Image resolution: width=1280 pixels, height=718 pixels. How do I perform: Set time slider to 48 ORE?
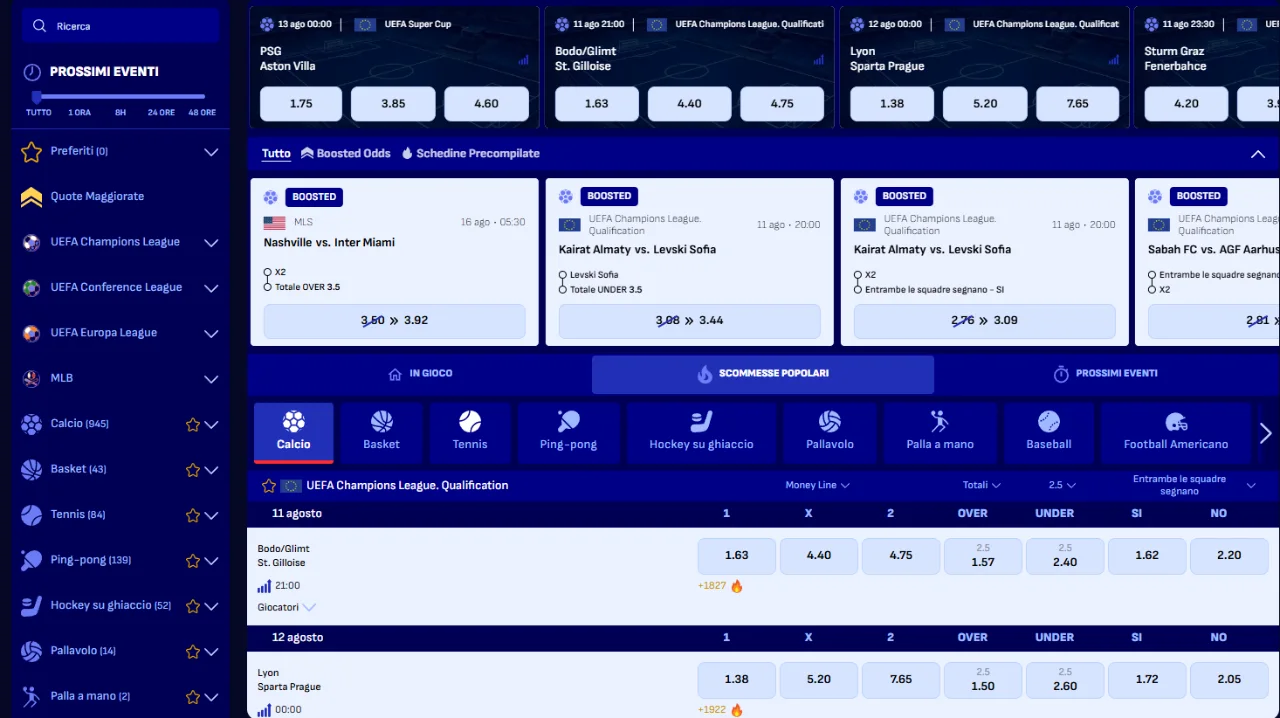coord(202,113)
